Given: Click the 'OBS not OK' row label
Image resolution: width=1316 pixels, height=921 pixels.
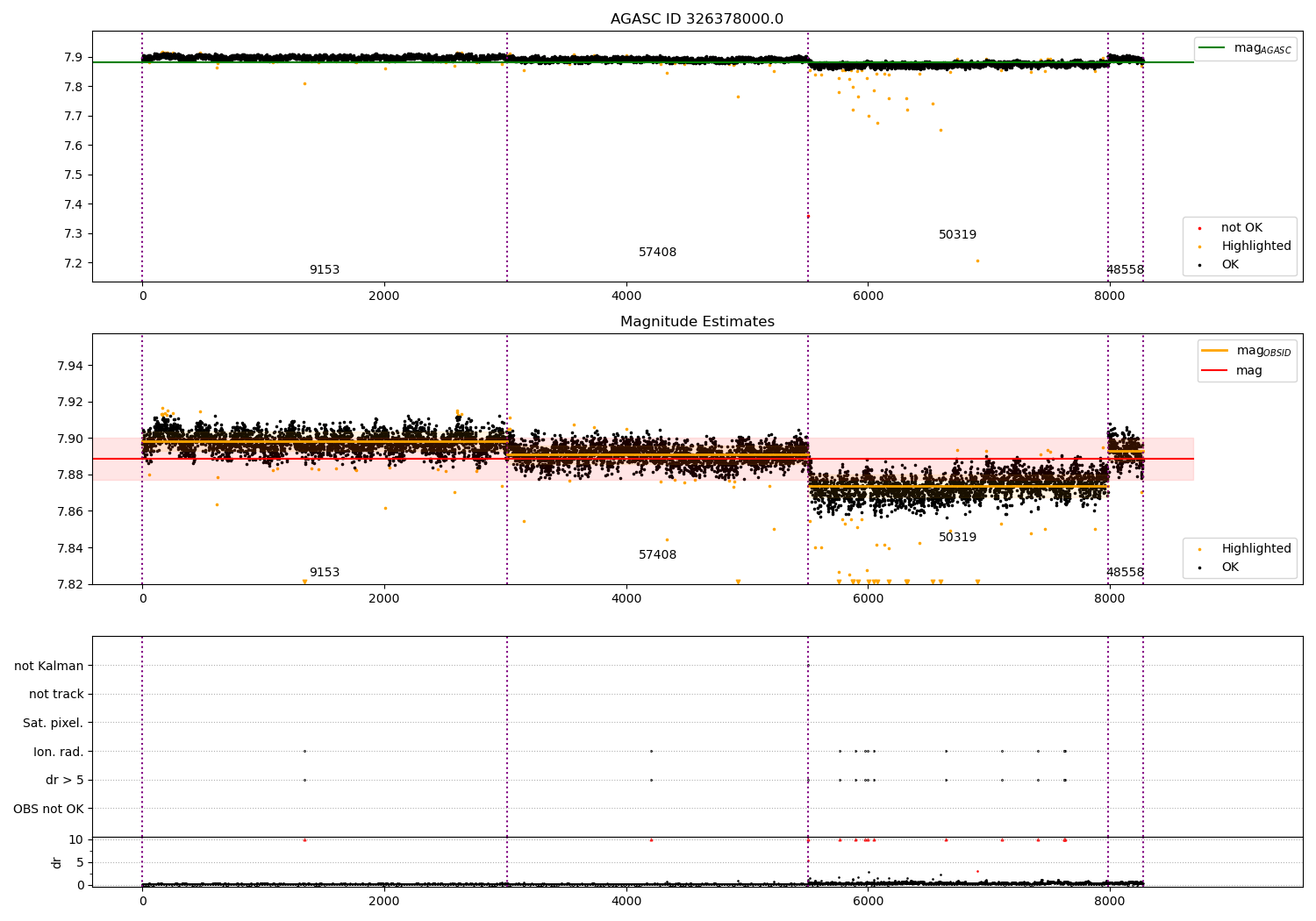Looking at the screenshot, I should point(49,809).
